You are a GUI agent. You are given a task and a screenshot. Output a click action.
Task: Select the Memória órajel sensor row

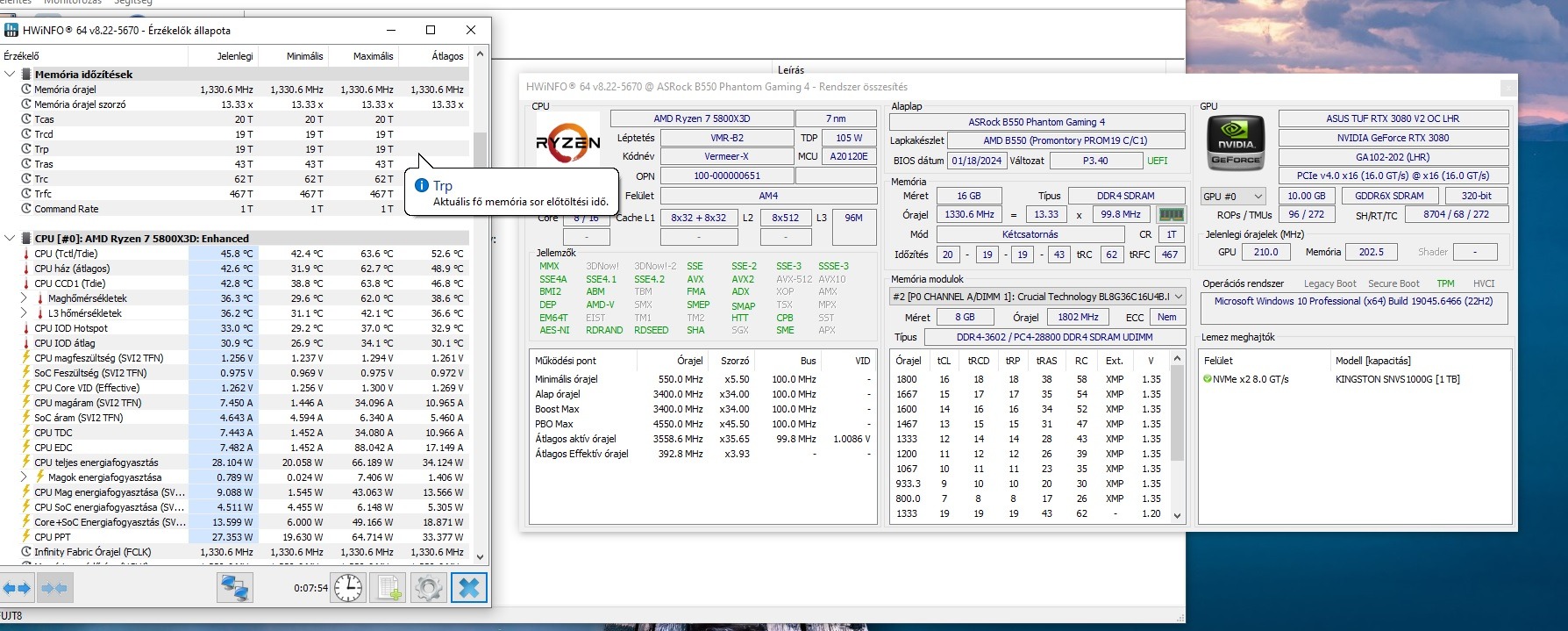tap(235, 90)
